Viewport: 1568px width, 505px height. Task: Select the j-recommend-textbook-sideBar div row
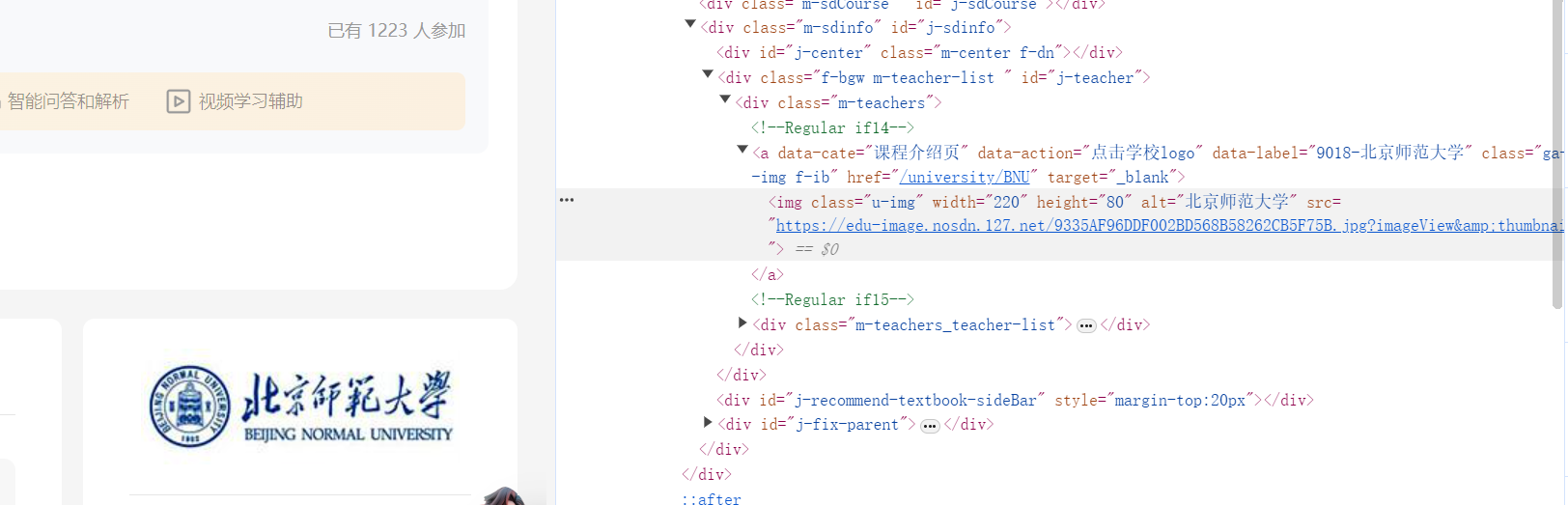tap(1015, 400)
